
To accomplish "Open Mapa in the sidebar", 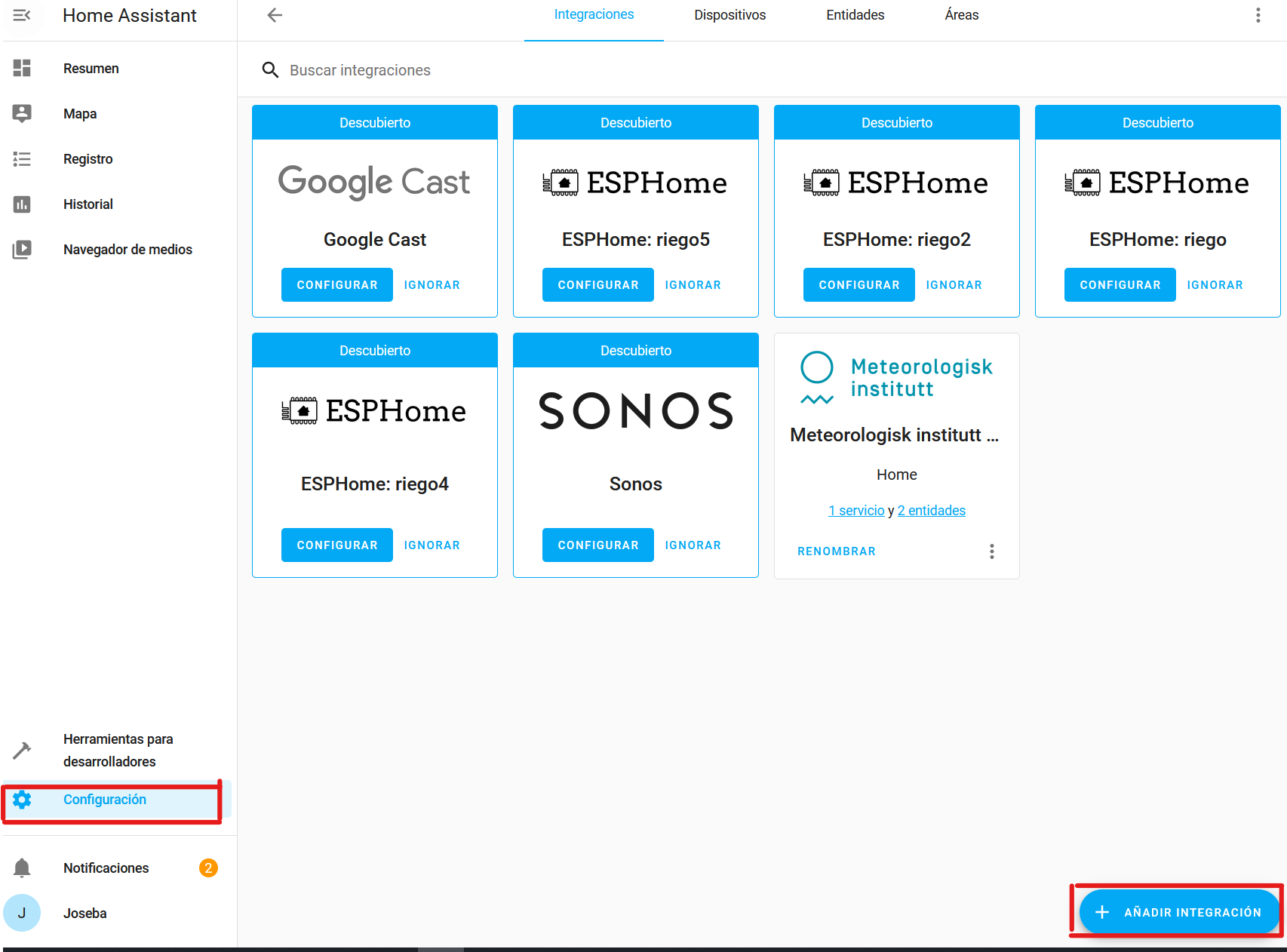I will pyautogui.click(x=117, y=113).
